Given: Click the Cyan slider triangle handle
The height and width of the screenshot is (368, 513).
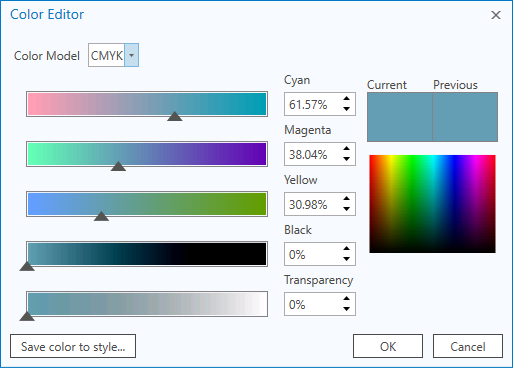Looking at the screenshot, I should (x=174, y=116).
